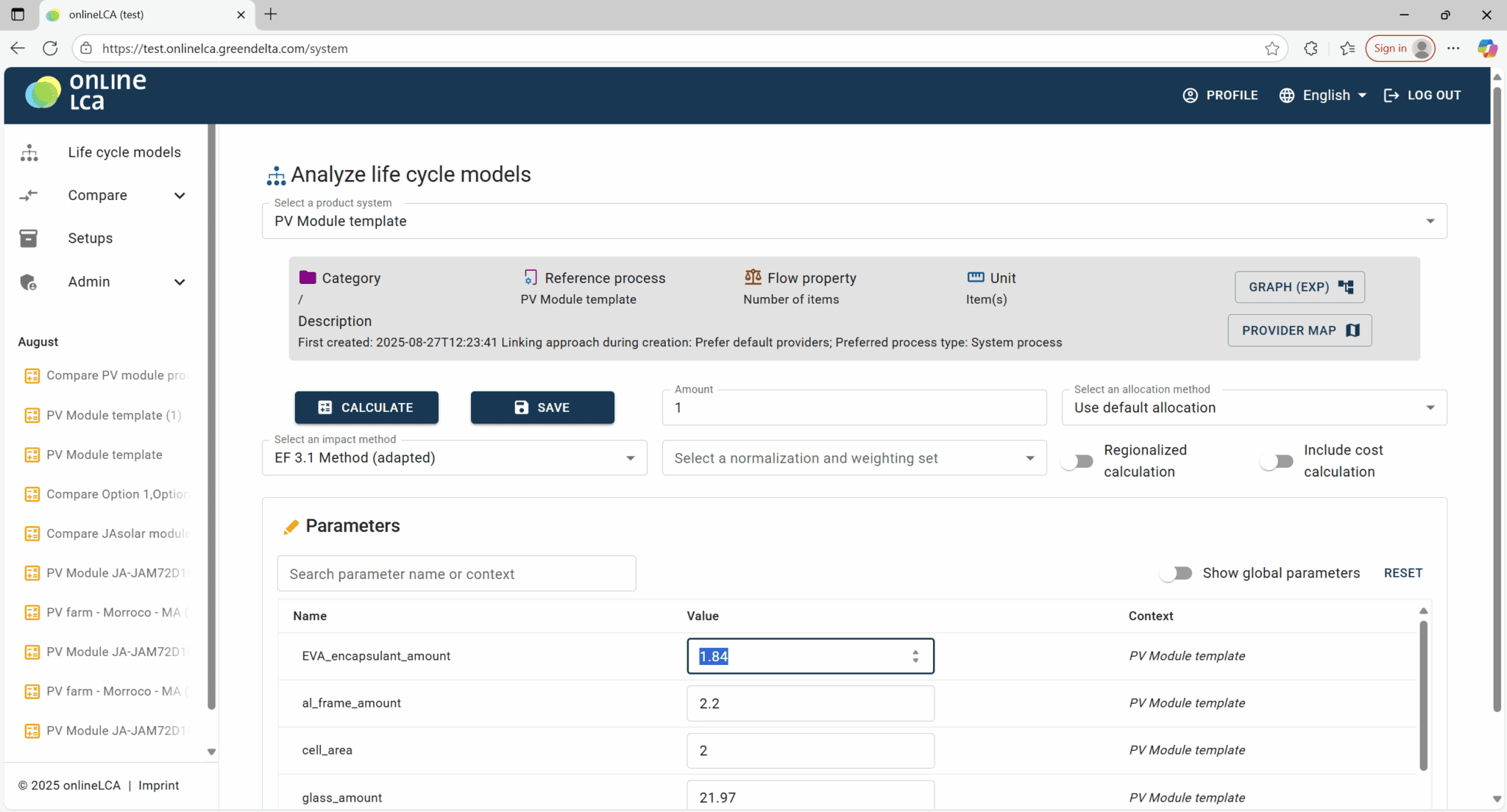Click RESET parameters link
This screenshot has height=812, width=1507.
coord(1403,573)
